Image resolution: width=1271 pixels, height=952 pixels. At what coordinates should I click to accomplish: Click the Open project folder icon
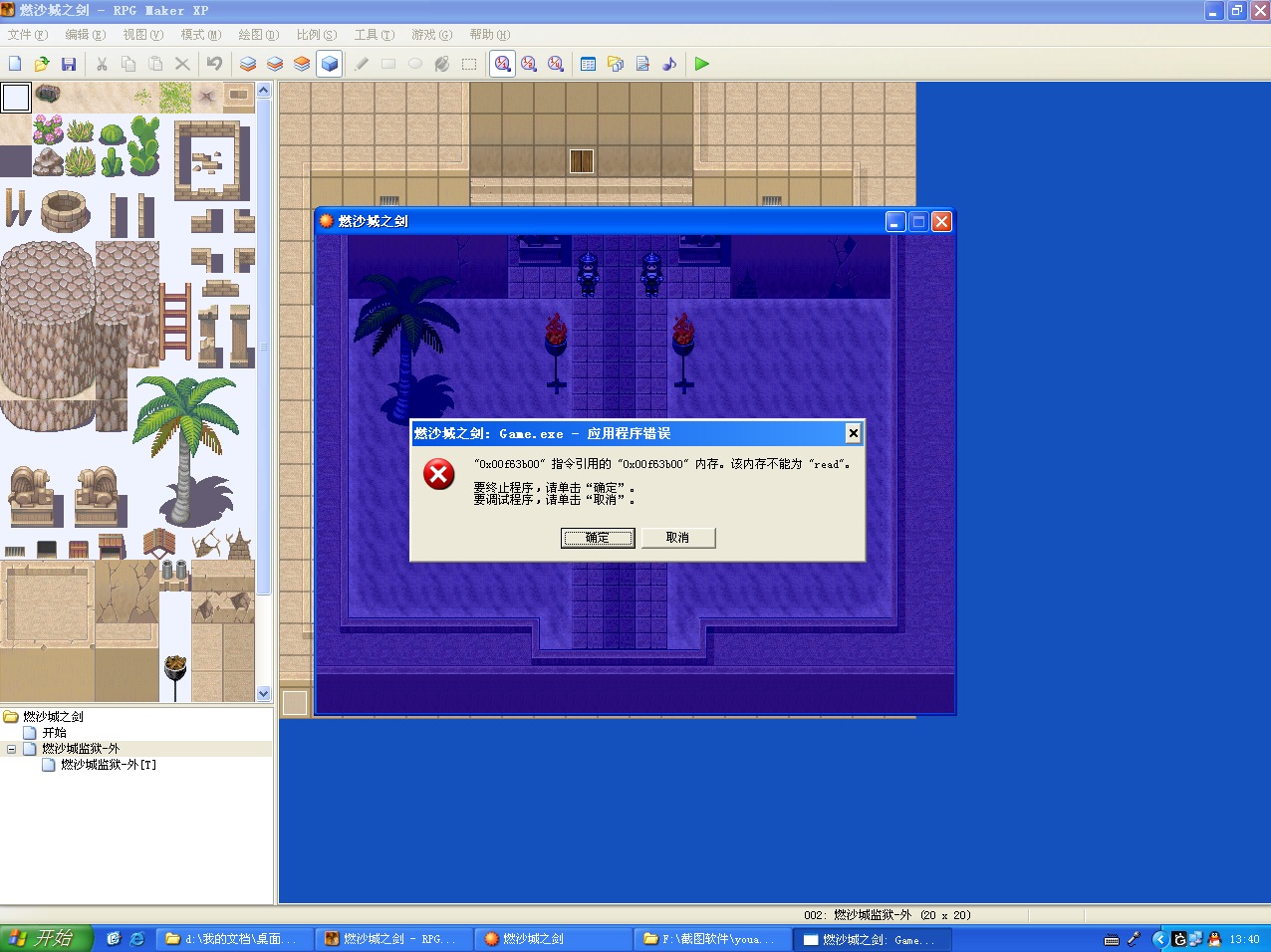click(x=42, y=64)
